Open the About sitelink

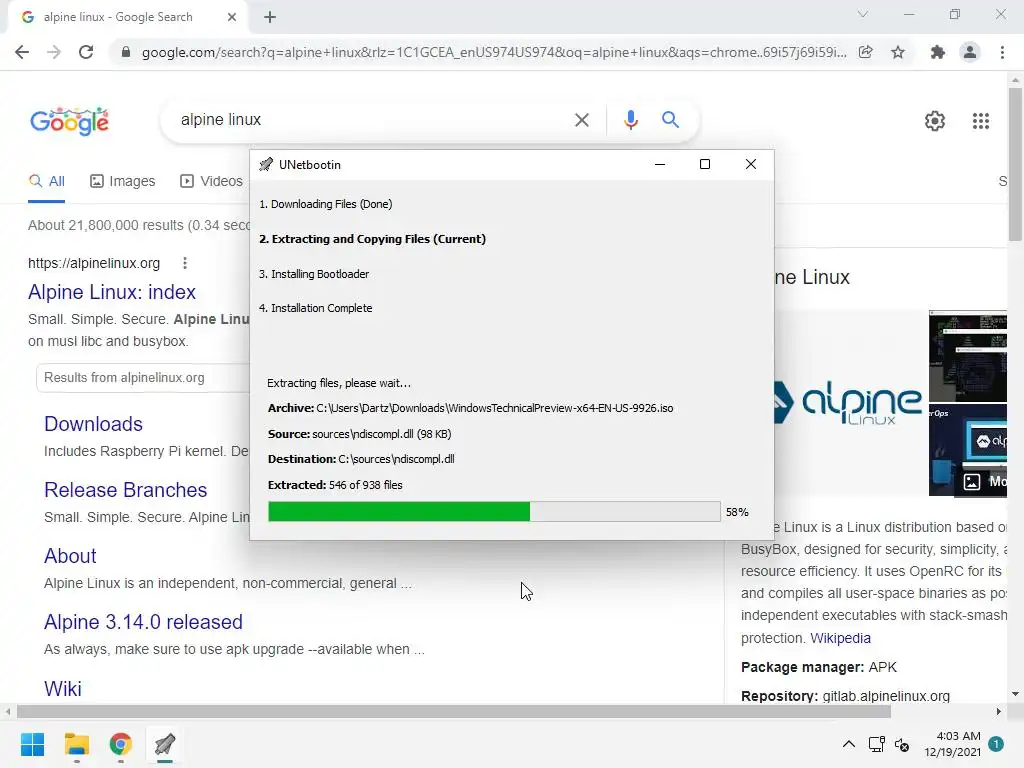tap(70, 556)
